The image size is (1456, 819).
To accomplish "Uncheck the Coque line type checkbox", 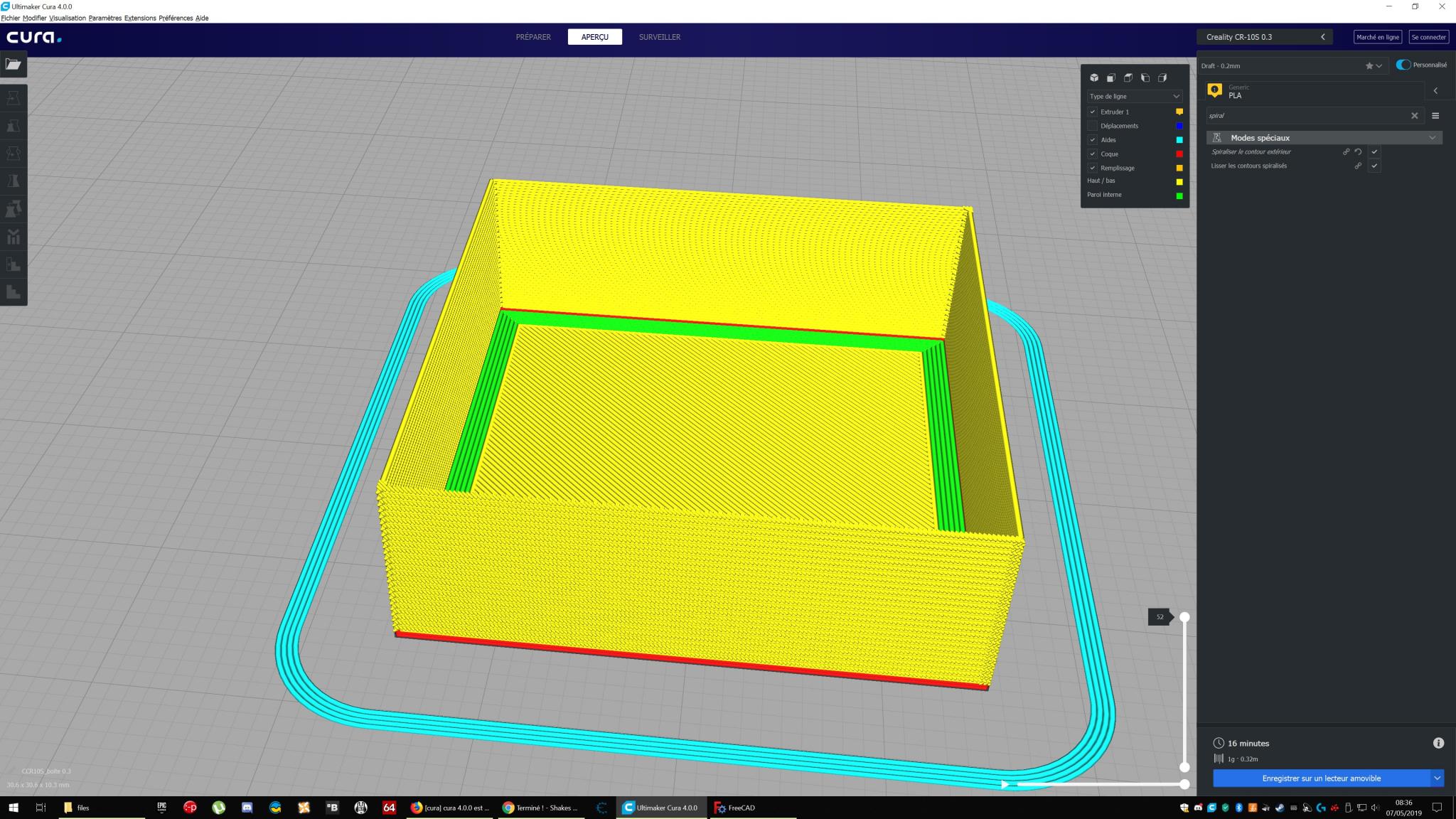I will (x=1093, y=154).
